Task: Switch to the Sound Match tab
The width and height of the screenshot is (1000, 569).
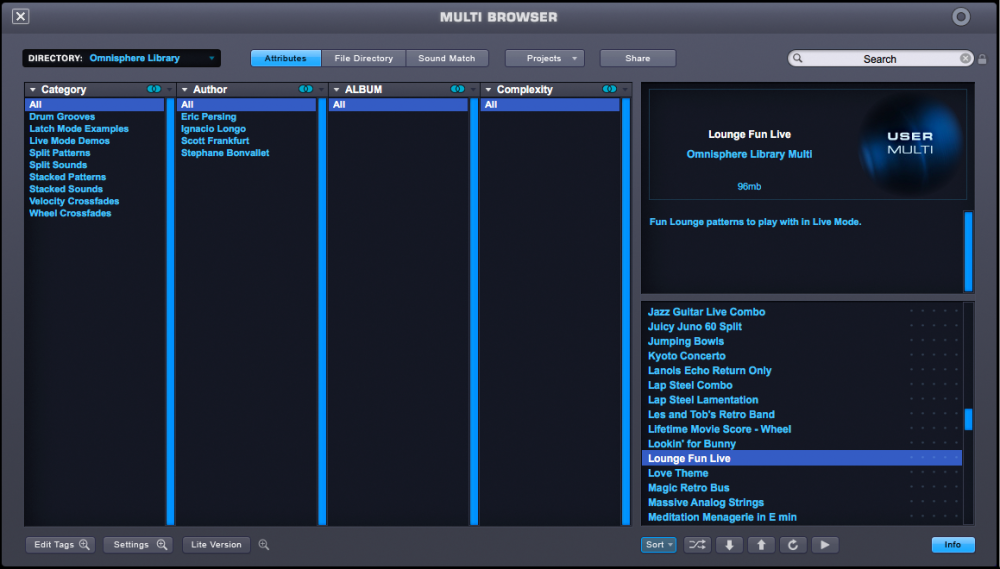Action: coord(446,58)
